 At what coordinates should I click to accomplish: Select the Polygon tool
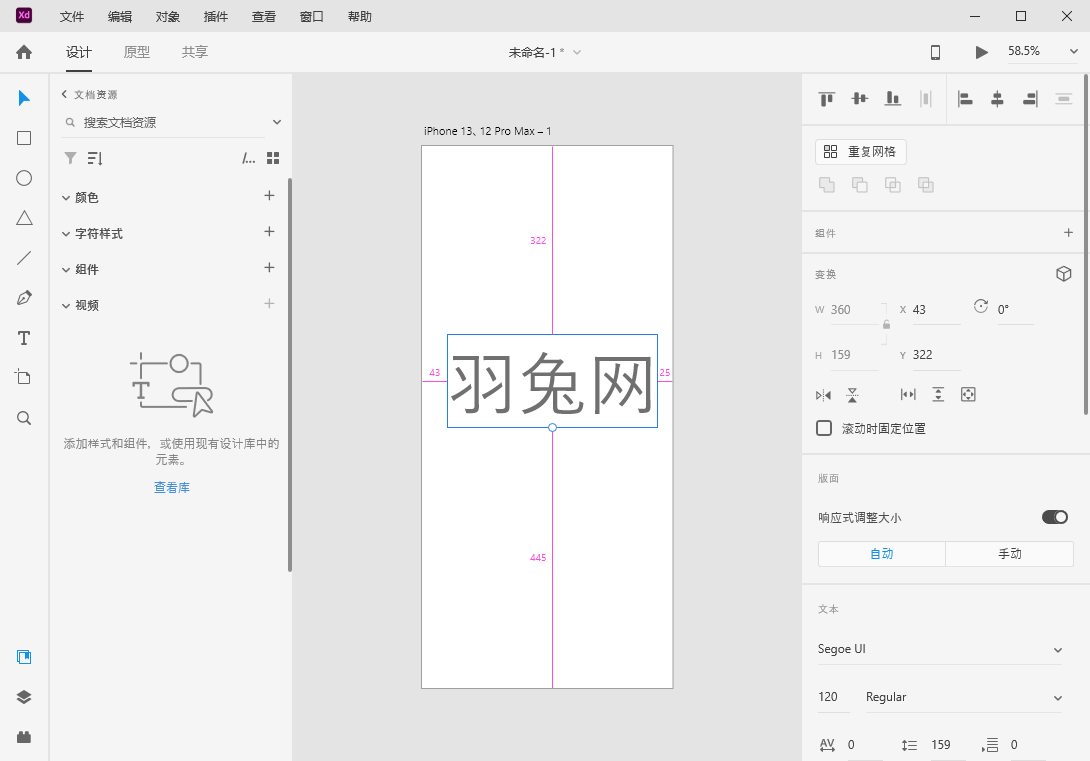[24, 218]
